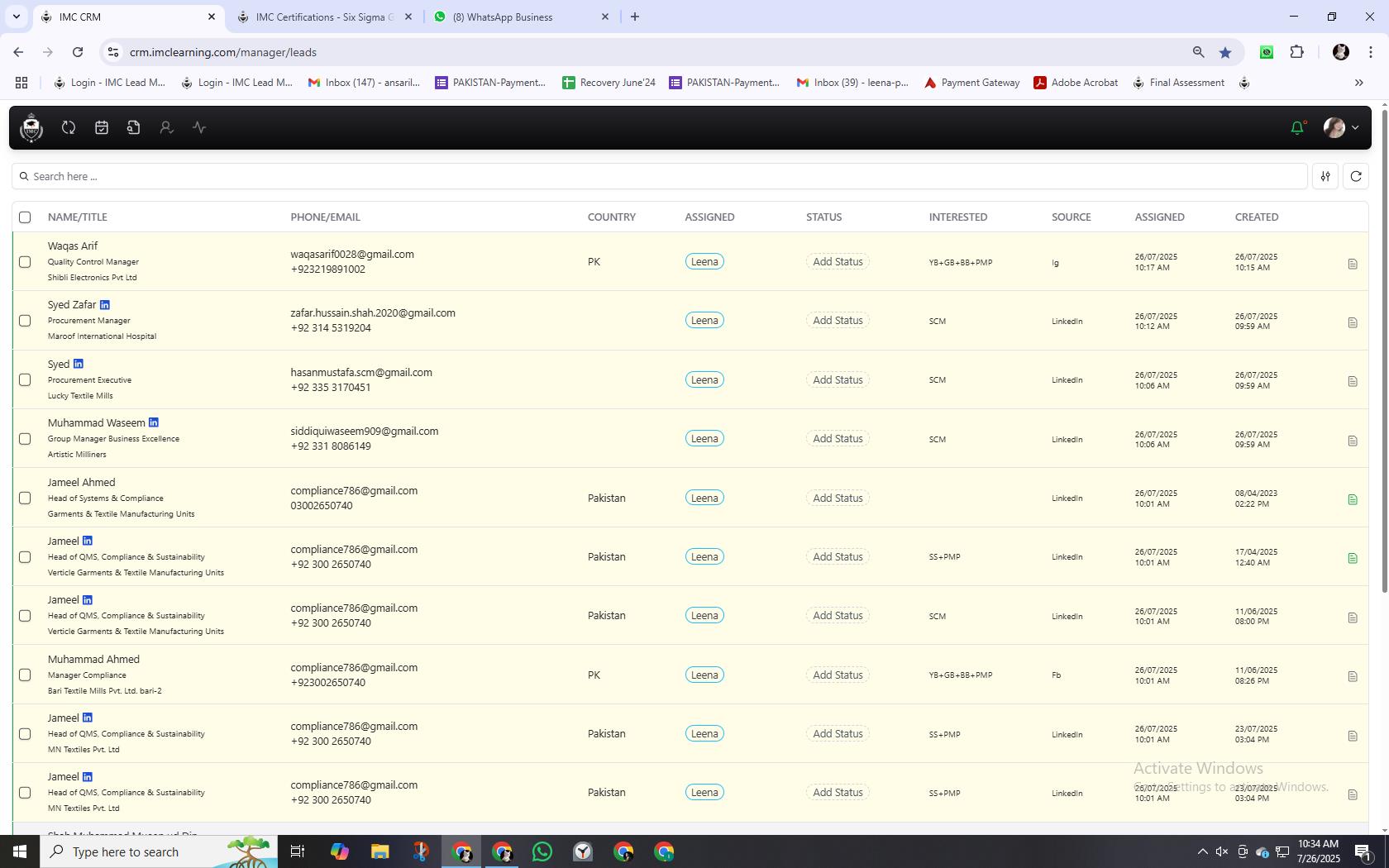
Task: Click the leads search field
Action: coord(660,176)
